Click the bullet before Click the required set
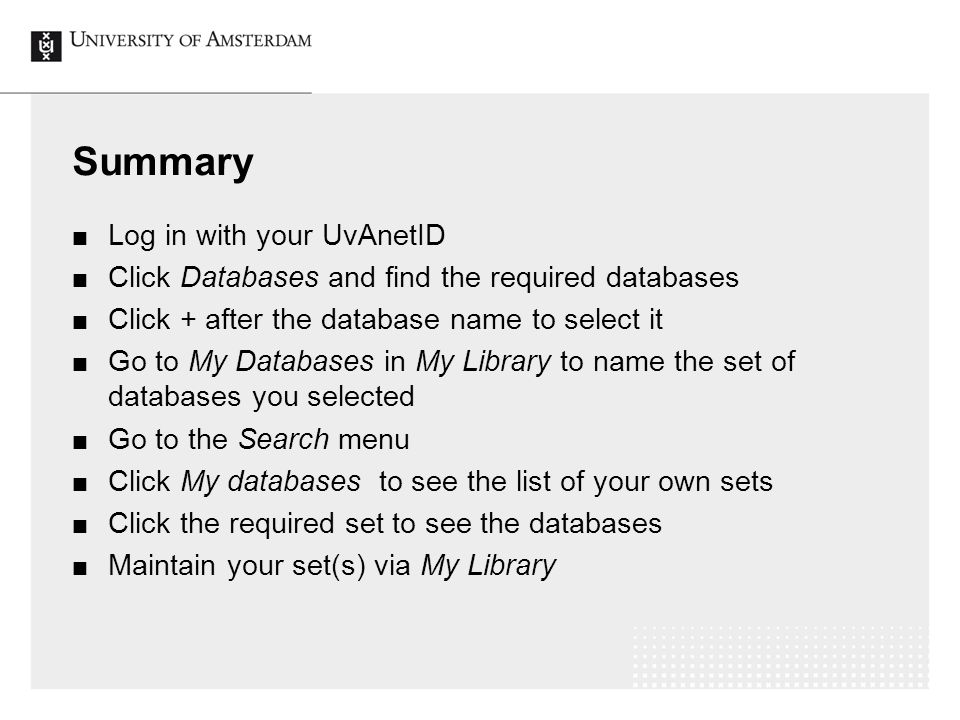The image size is (960, 720). click(80, 526)
